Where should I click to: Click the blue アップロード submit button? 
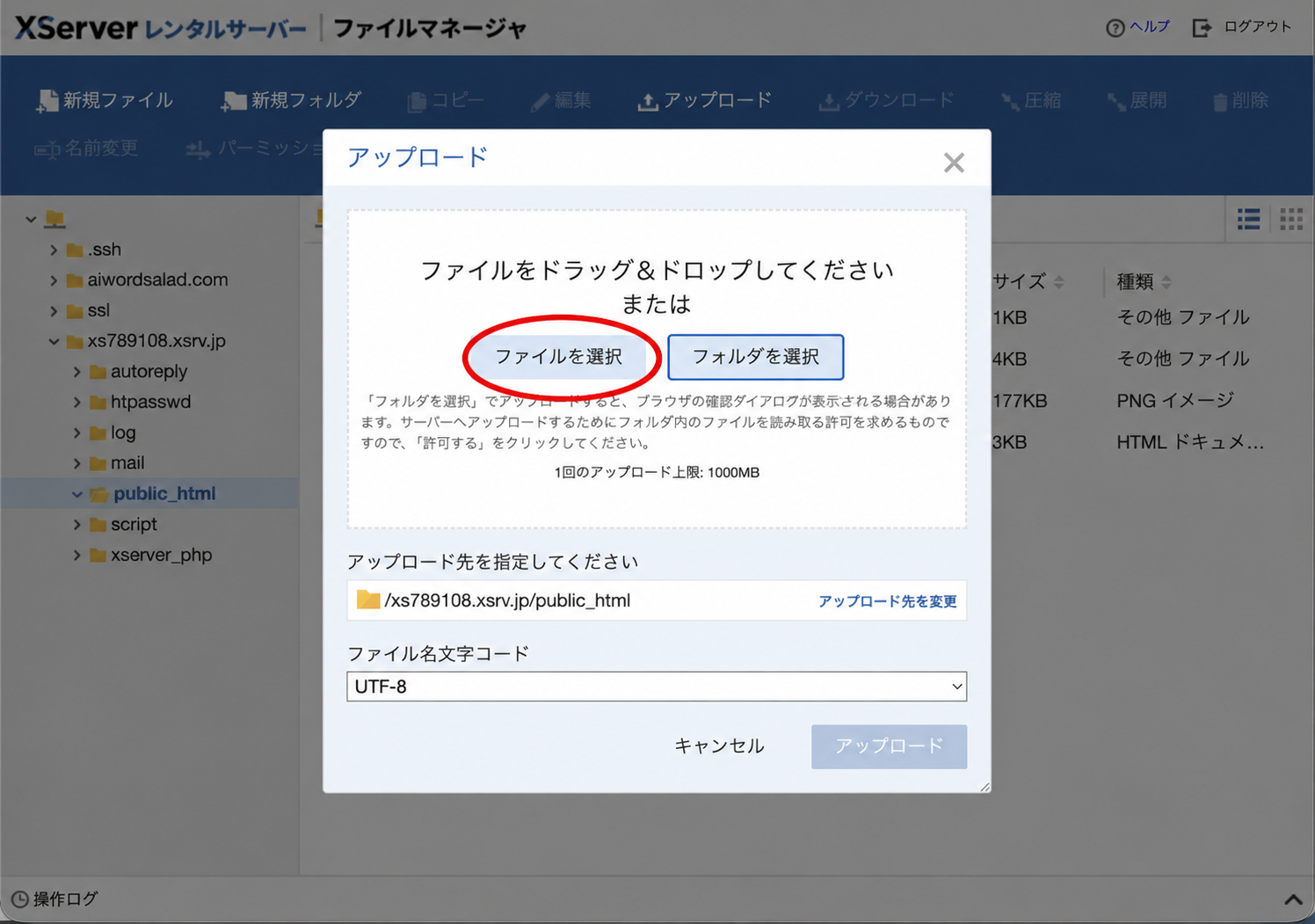pos(889,746)
